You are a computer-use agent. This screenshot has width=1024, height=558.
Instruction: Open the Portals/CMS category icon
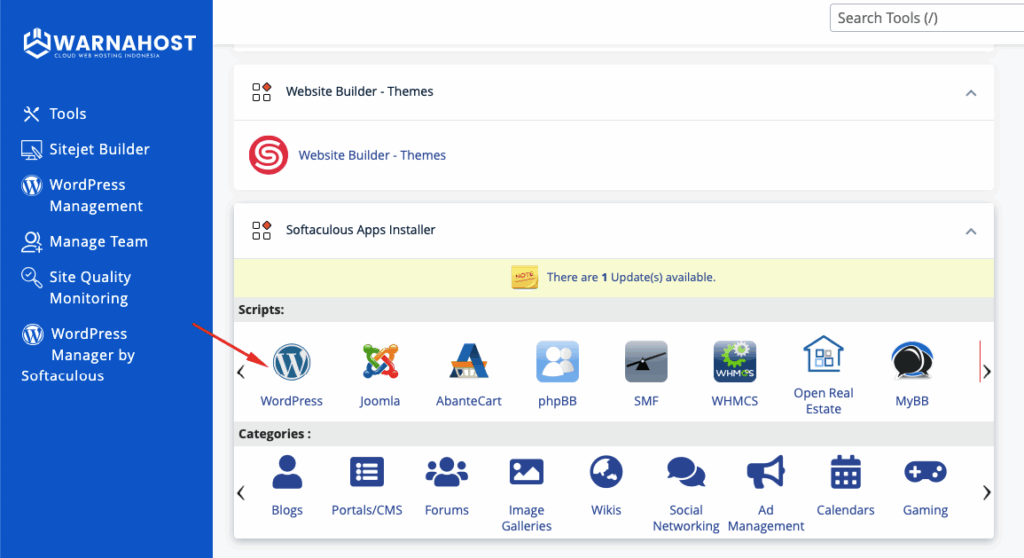pyautogui.click(x=366, y=472)
